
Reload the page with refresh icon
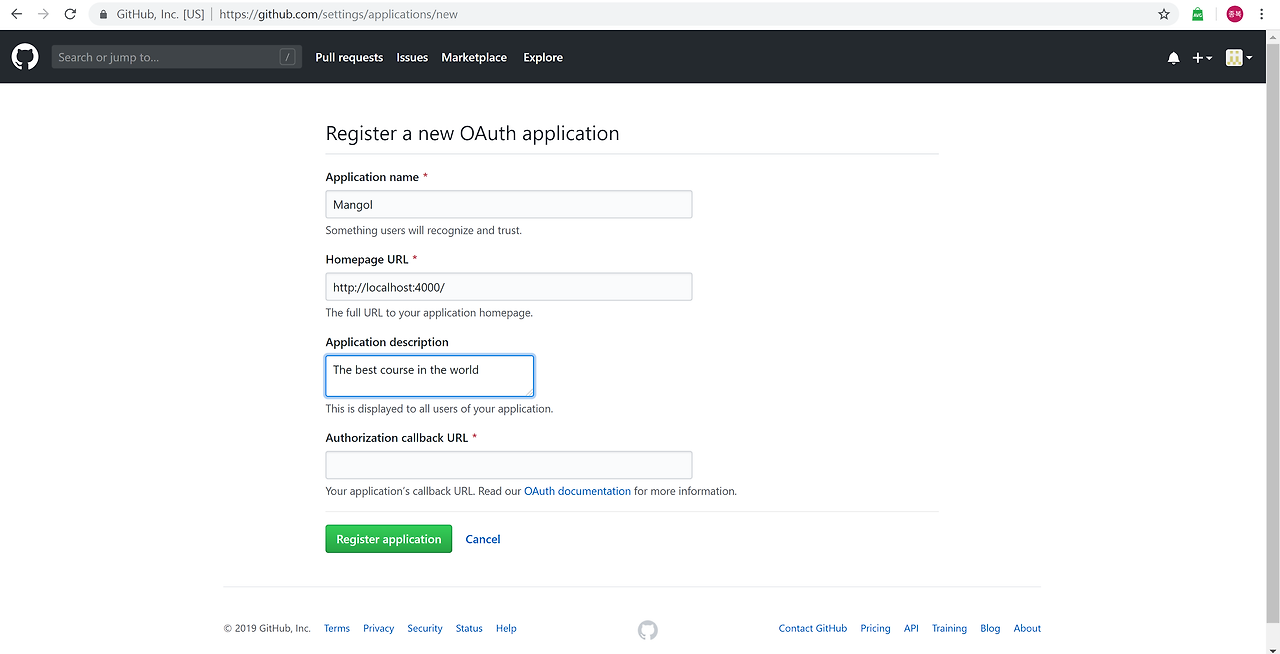tap(70, 15)
